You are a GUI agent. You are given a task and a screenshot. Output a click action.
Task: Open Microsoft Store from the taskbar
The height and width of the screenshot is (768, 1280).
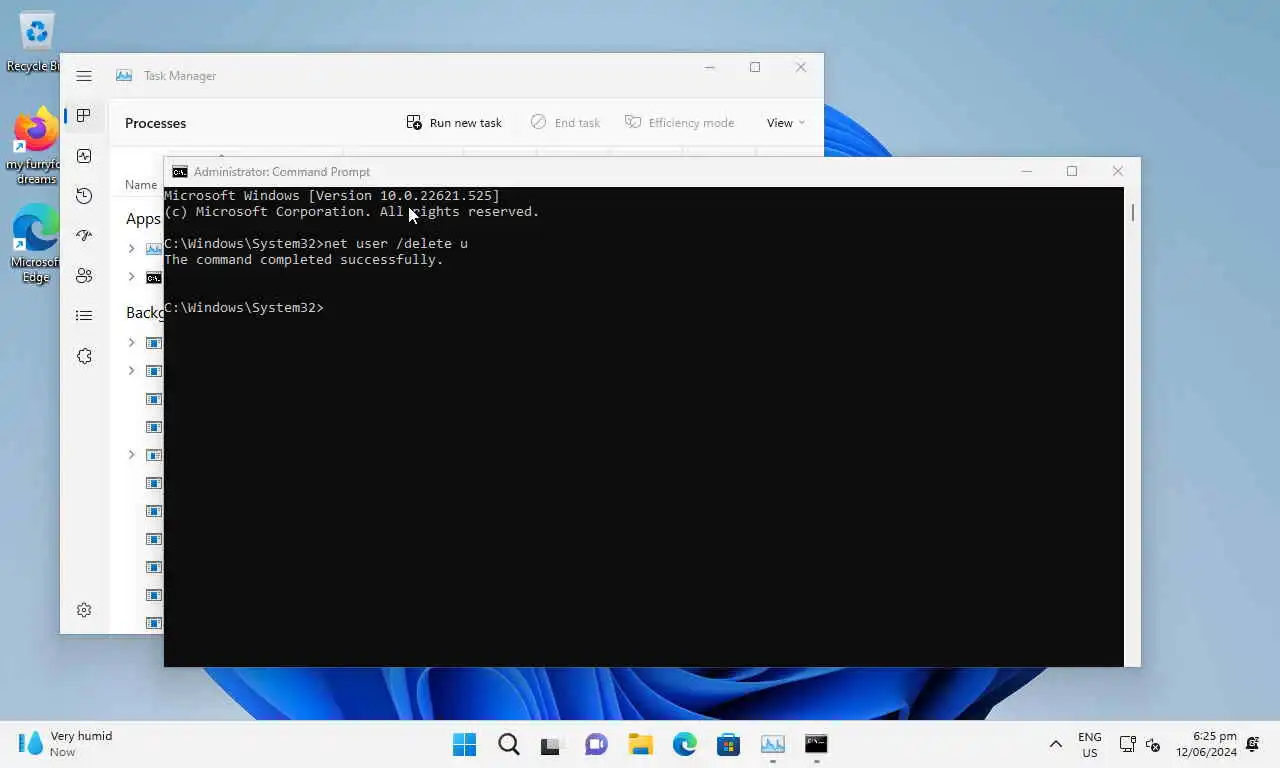[x=728, y=744]
